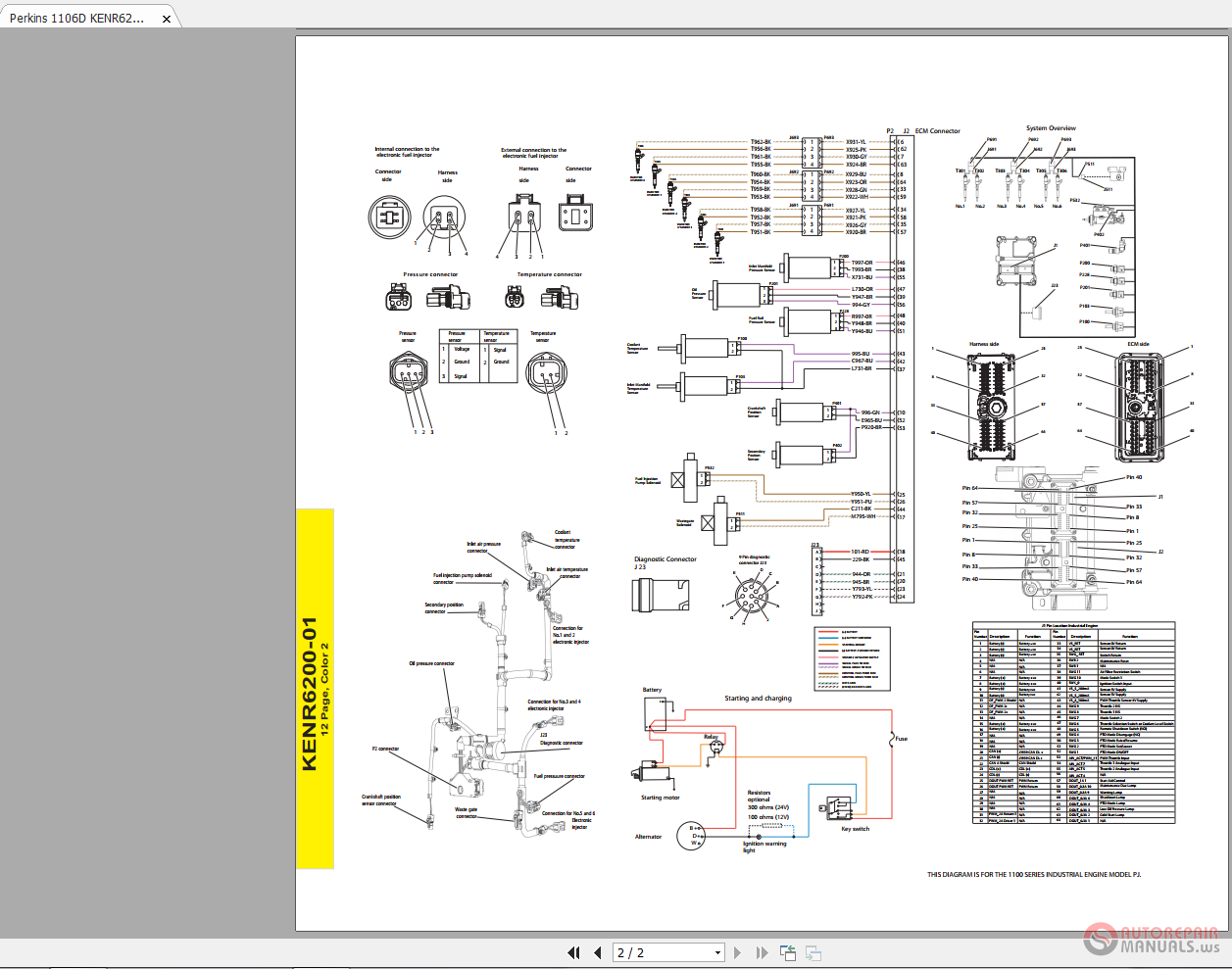1232x969 pixels.
Task: Click the '2 / 2' page number field
Action: point(662,952)
